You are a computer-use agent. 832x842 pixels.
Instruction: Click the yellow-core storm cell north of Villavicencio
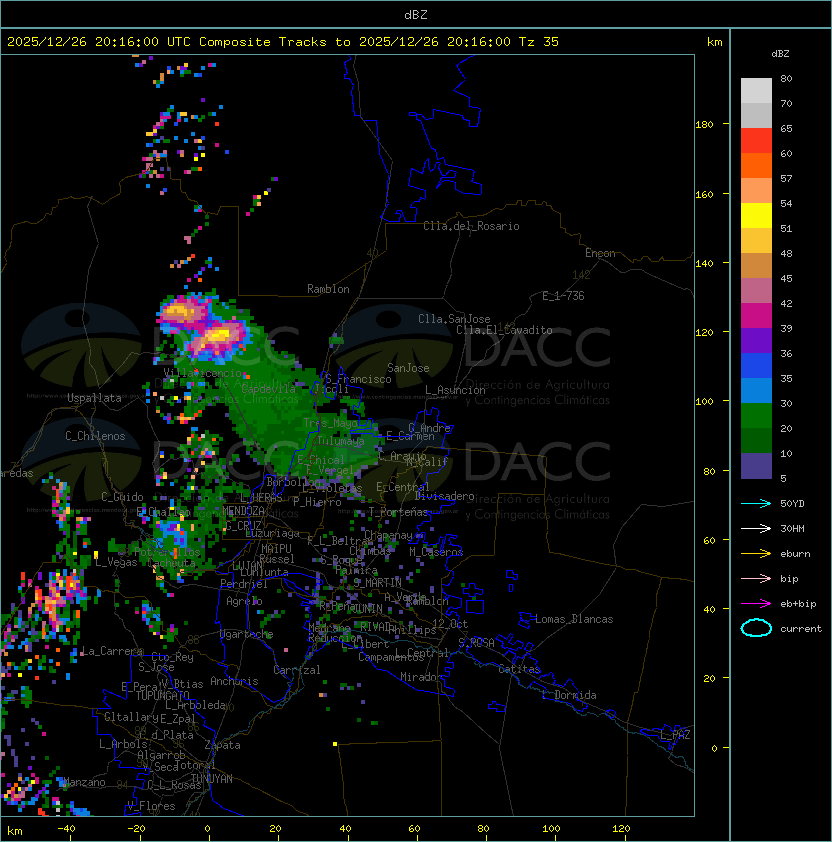pyautogui.click(x=218, y=336)
